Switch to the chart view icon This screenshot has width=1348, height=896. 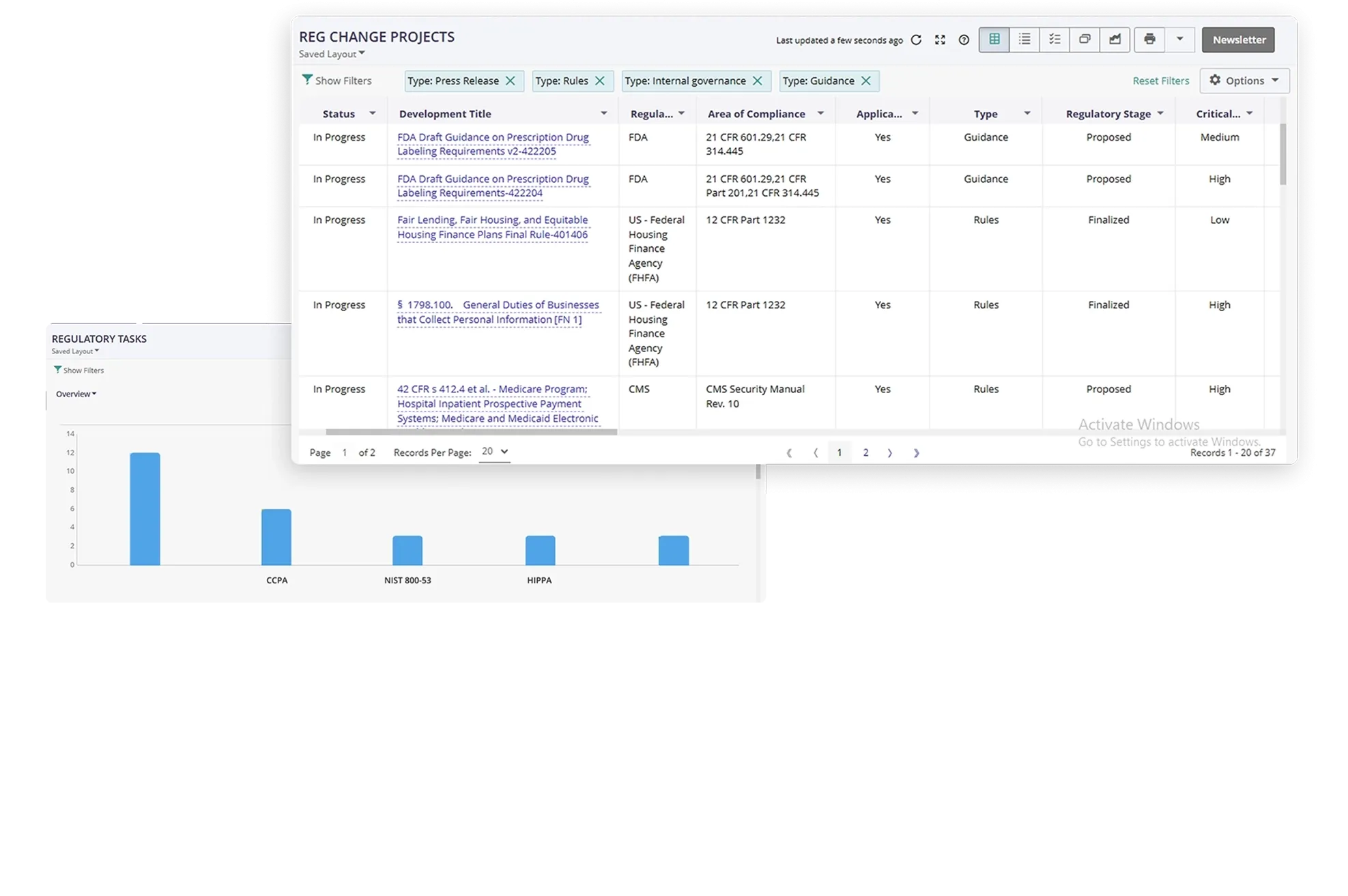tap(1115, 40)
